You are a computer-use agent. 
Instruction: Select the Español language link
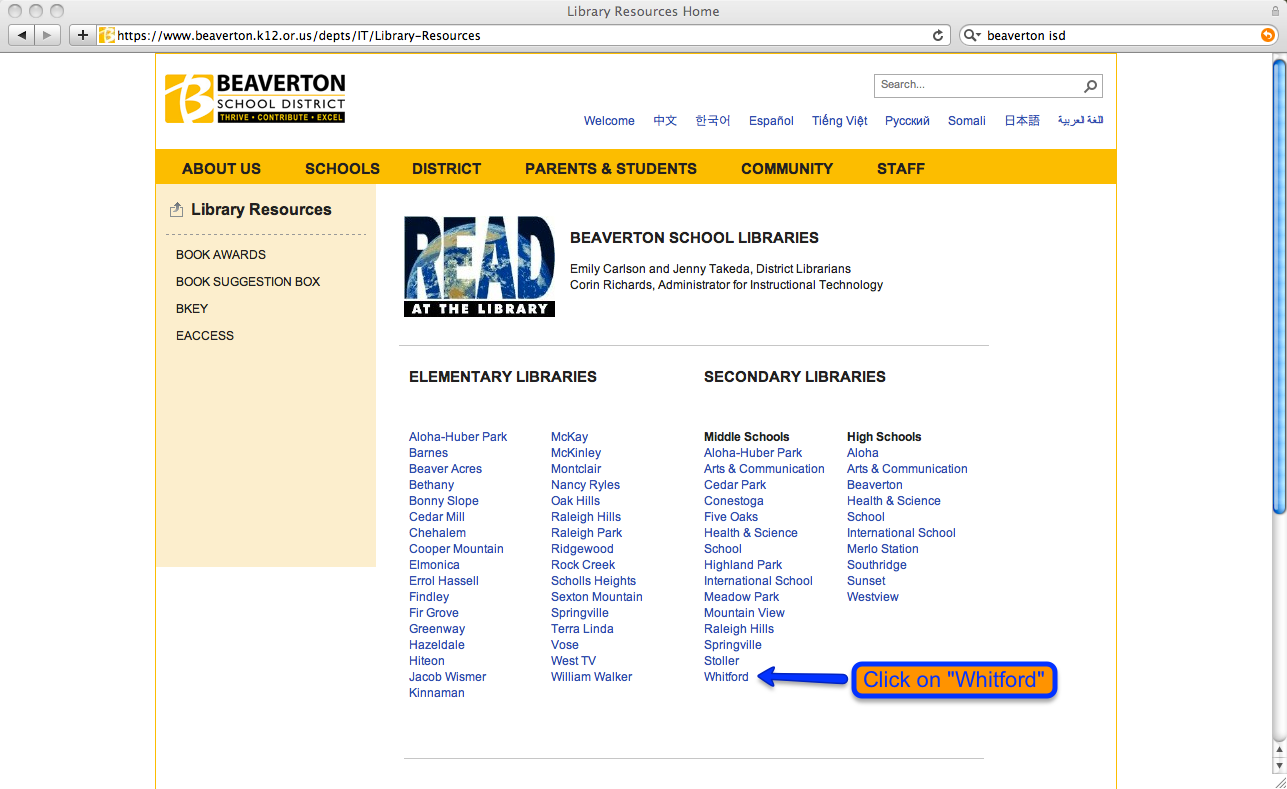[770, 120]
